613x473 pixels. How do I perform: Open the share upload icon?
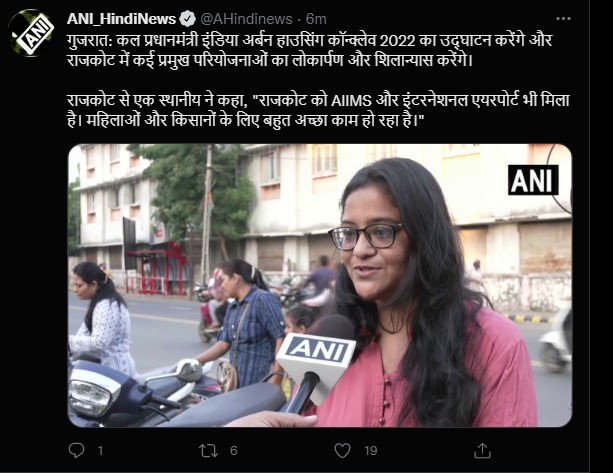[x=482, y=450]
